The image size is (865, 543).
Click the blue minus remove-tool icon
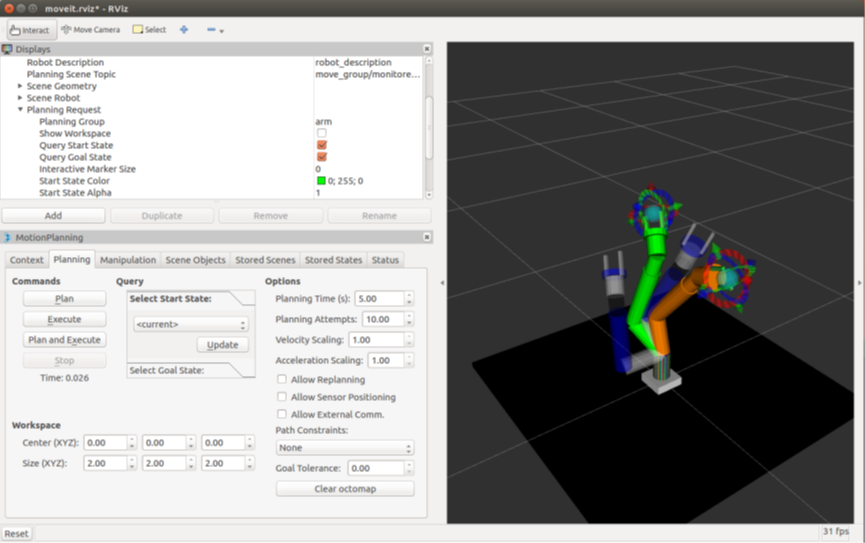coord(211,29)
